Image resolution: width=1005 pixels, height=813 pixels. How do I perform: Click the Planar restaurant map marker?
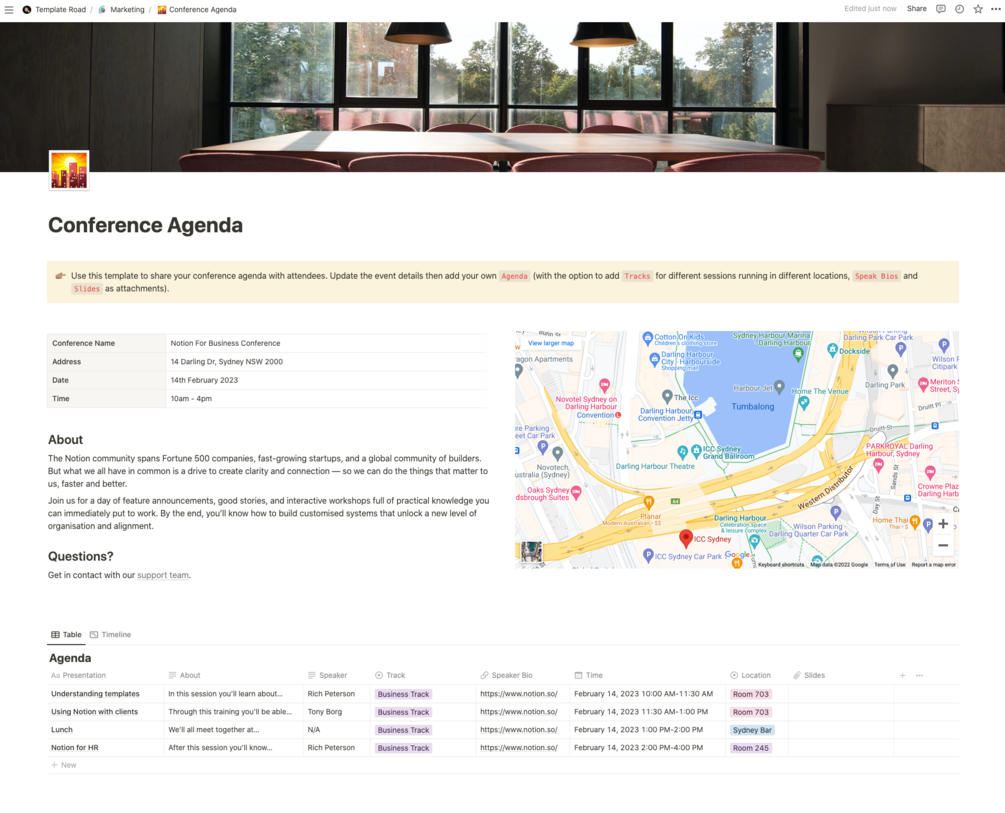point(649,502)
